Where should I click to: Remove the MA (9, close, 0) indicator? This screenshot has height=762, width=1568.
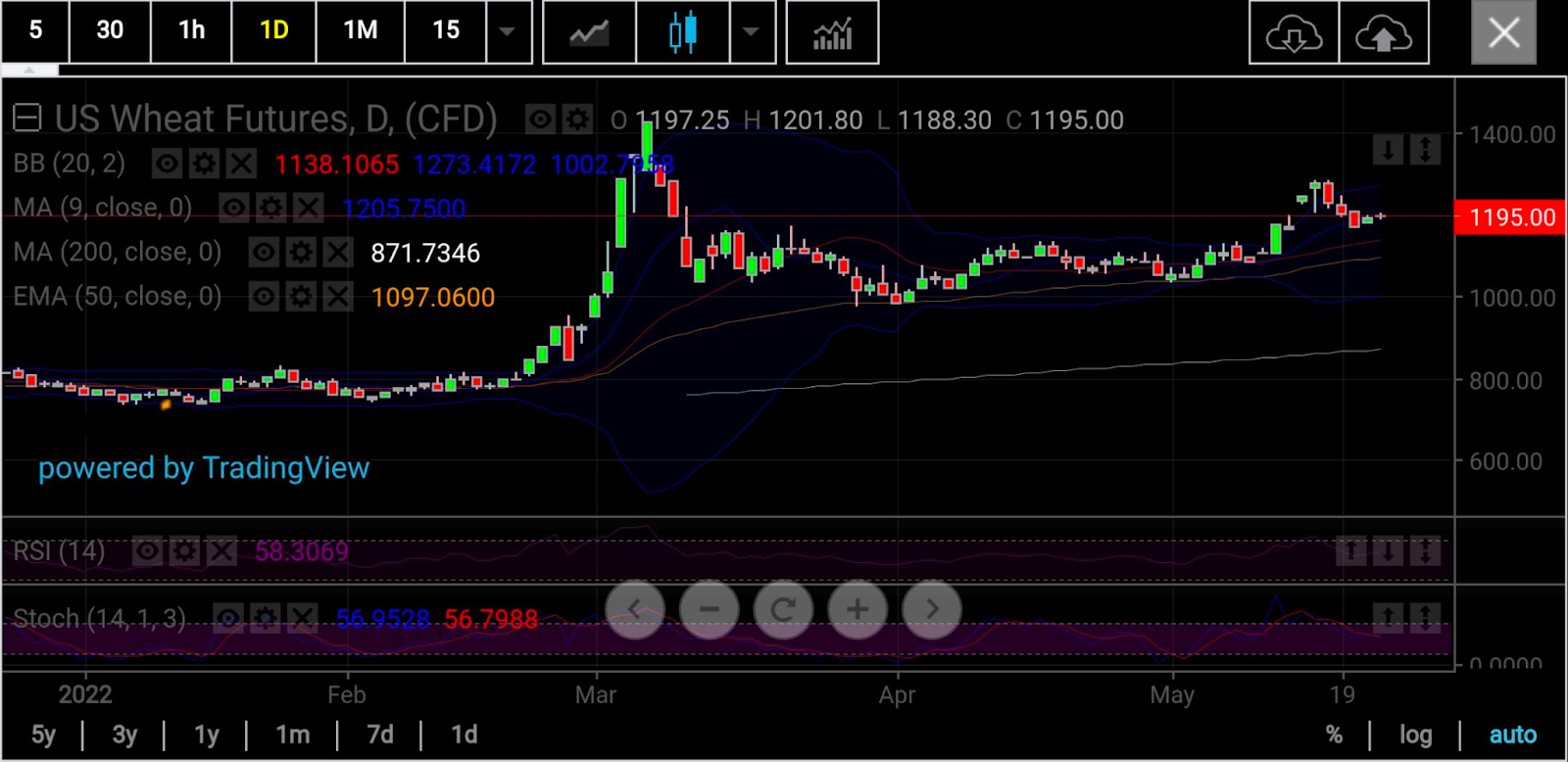[x=308, y=208]
